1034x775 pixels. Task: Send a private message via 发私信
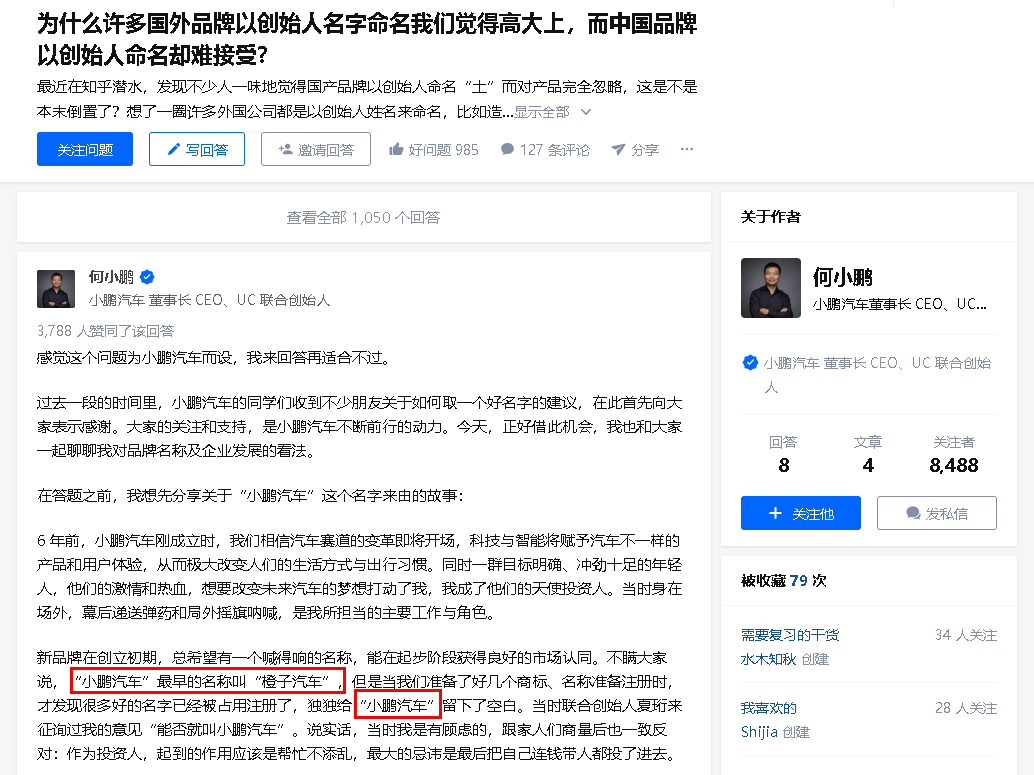click(x=936, y=513)
